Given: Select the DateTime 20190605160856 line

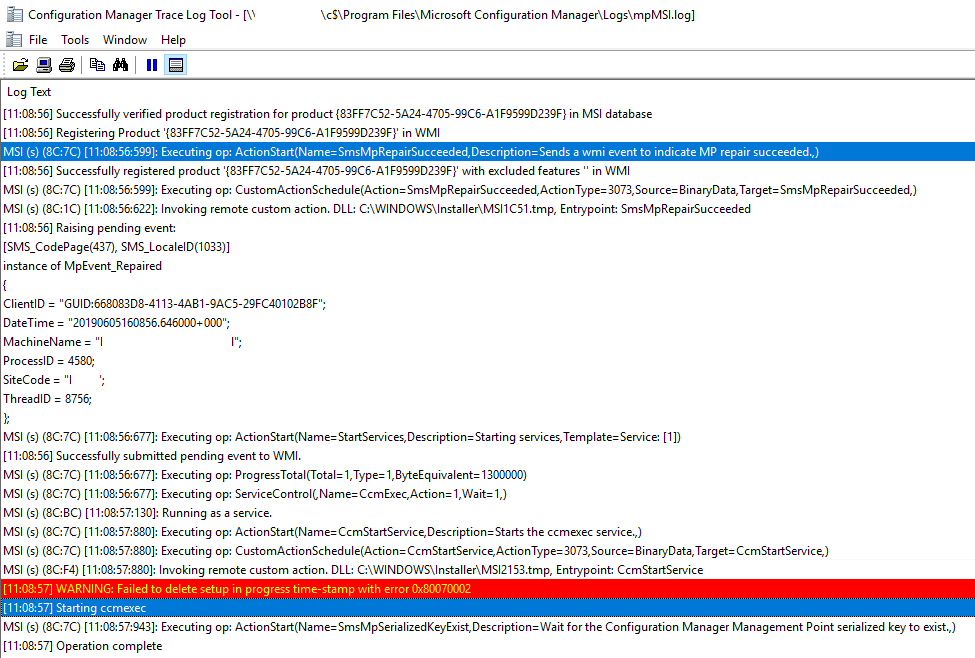Looking at the screenshot, I should (488, 323).
